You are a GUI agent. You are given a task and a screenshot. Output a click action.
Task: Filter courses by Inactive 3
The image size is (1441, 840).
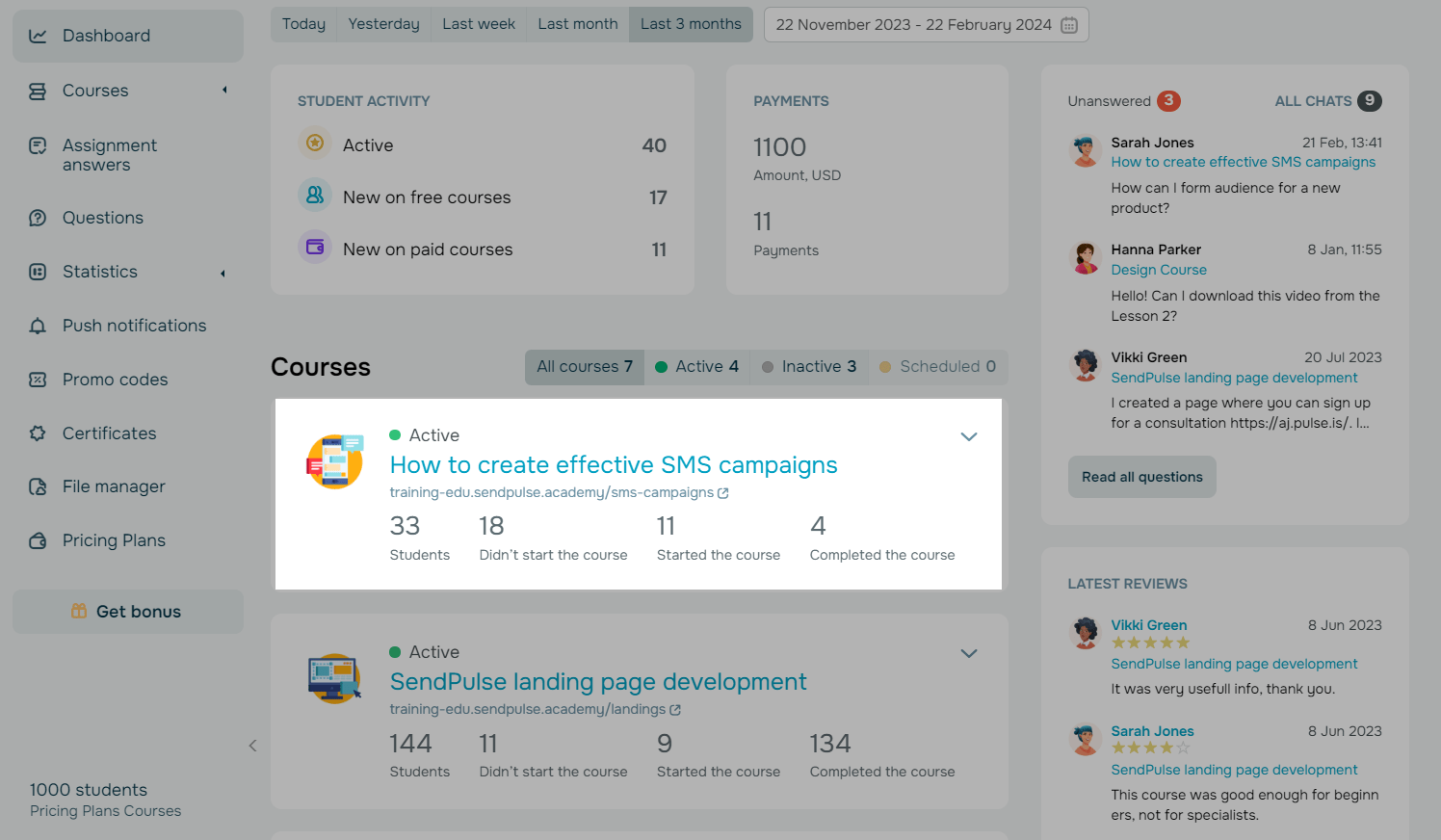(808, 367)
